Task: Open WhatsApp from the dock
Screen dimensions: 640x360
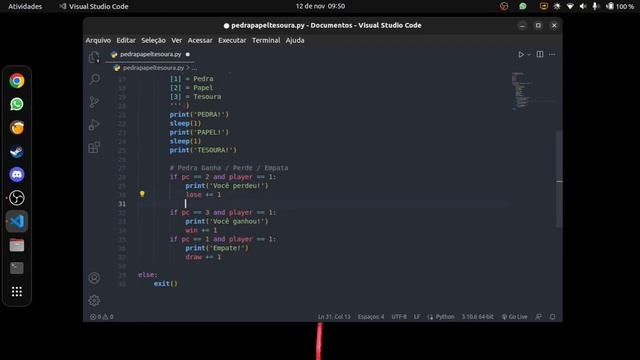Action: pyautogui.click(x=17, y=104)
